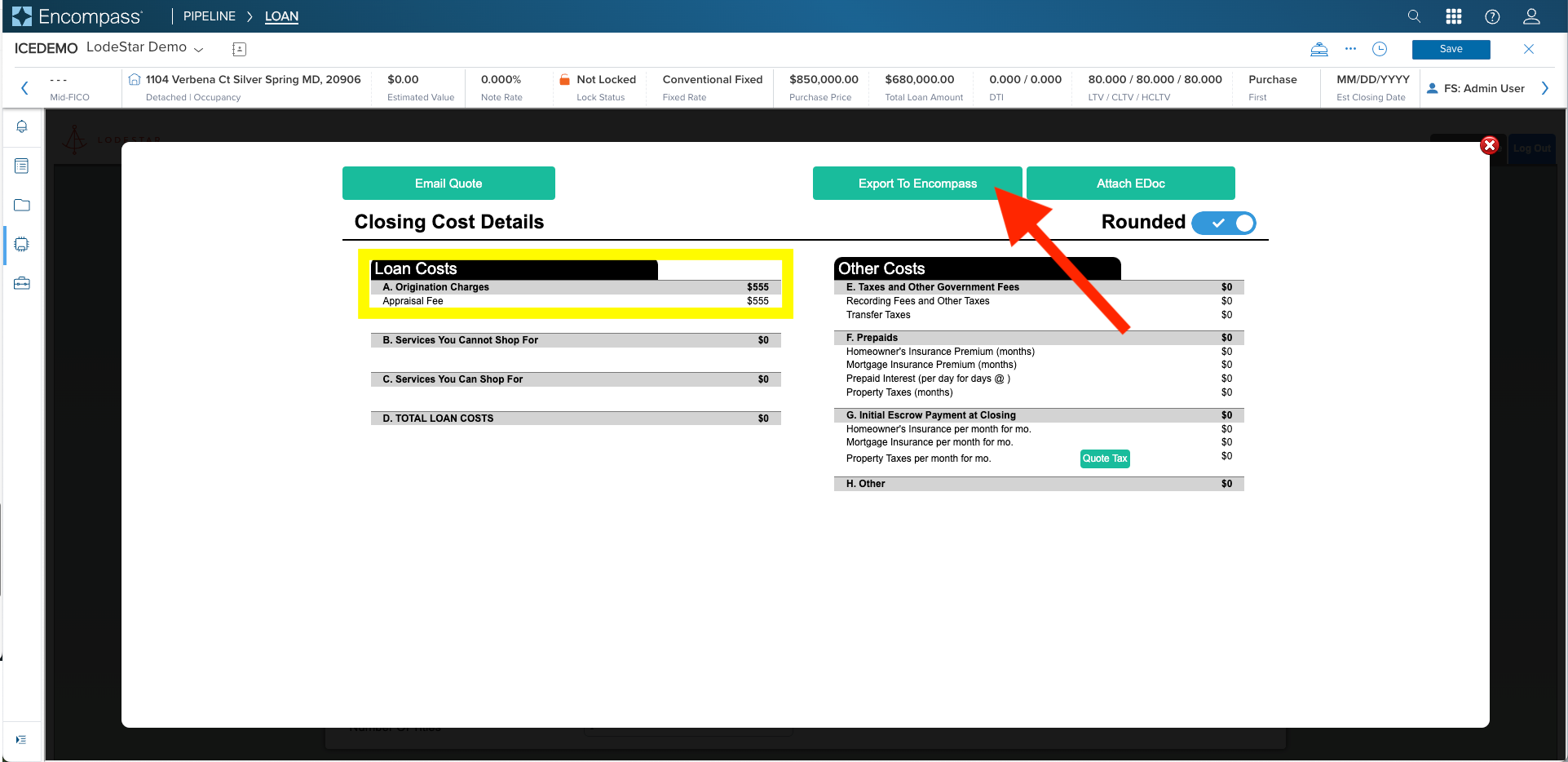Screen dimensions: 1568x762
Task: Toggle the Rounded switch off
Action: coord(1224,223)
